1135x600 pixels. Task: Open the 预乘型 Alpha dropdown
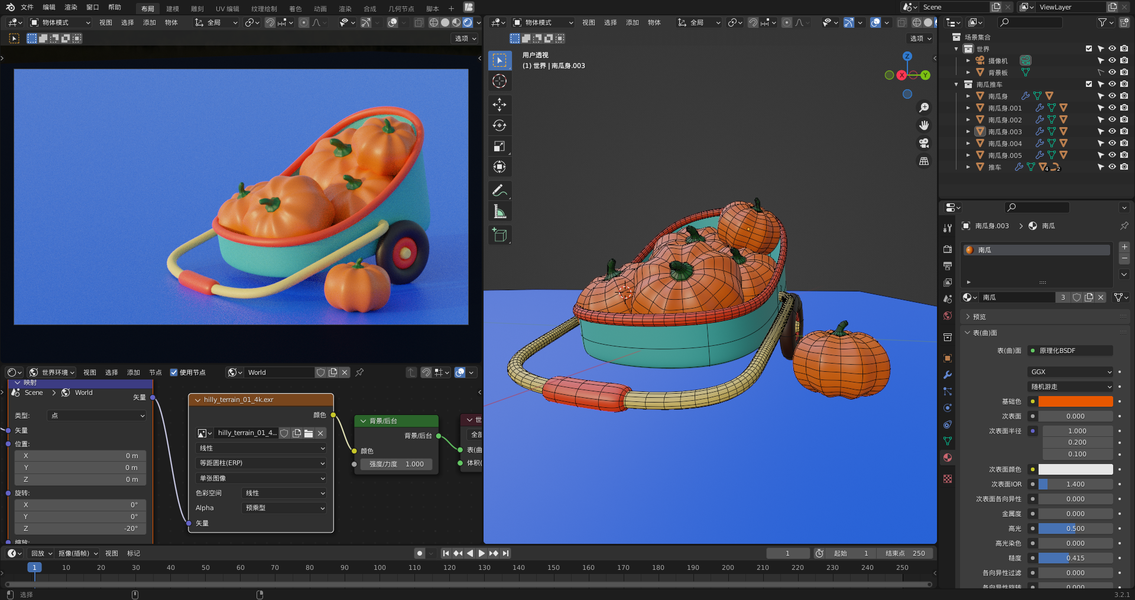point(284,508)
